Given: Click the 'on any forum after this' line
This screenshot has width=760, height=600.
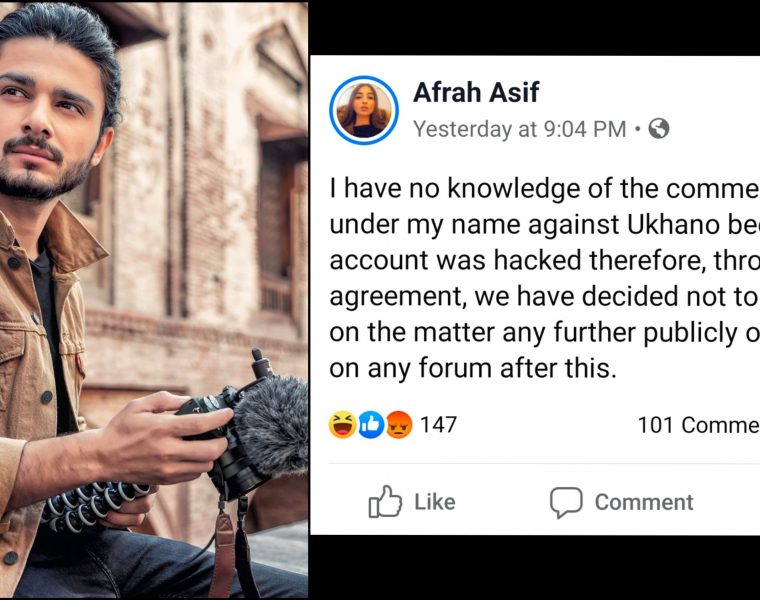Looking at the screenshot, I should [473, 368].
